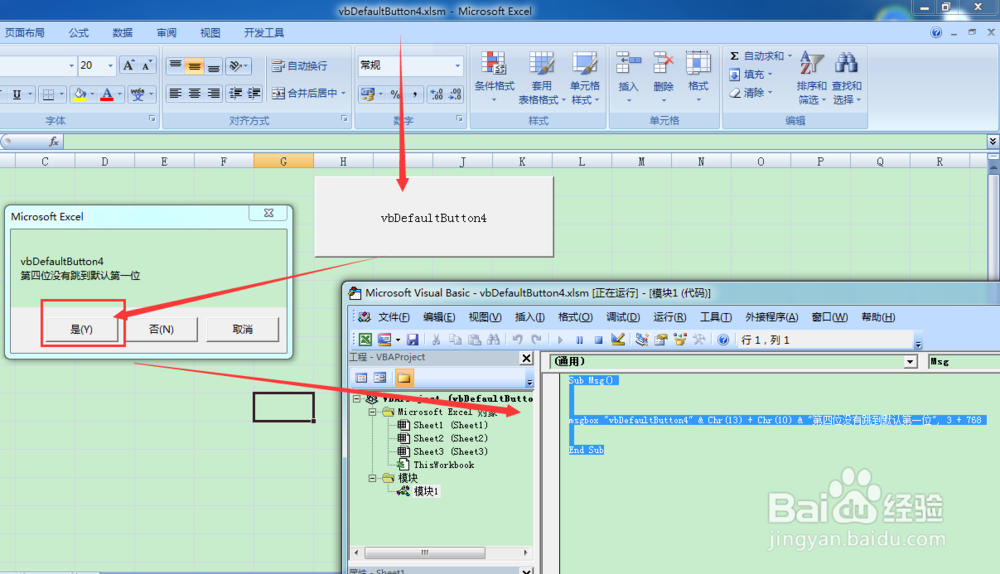Apply red font color A

coord(107,94)
